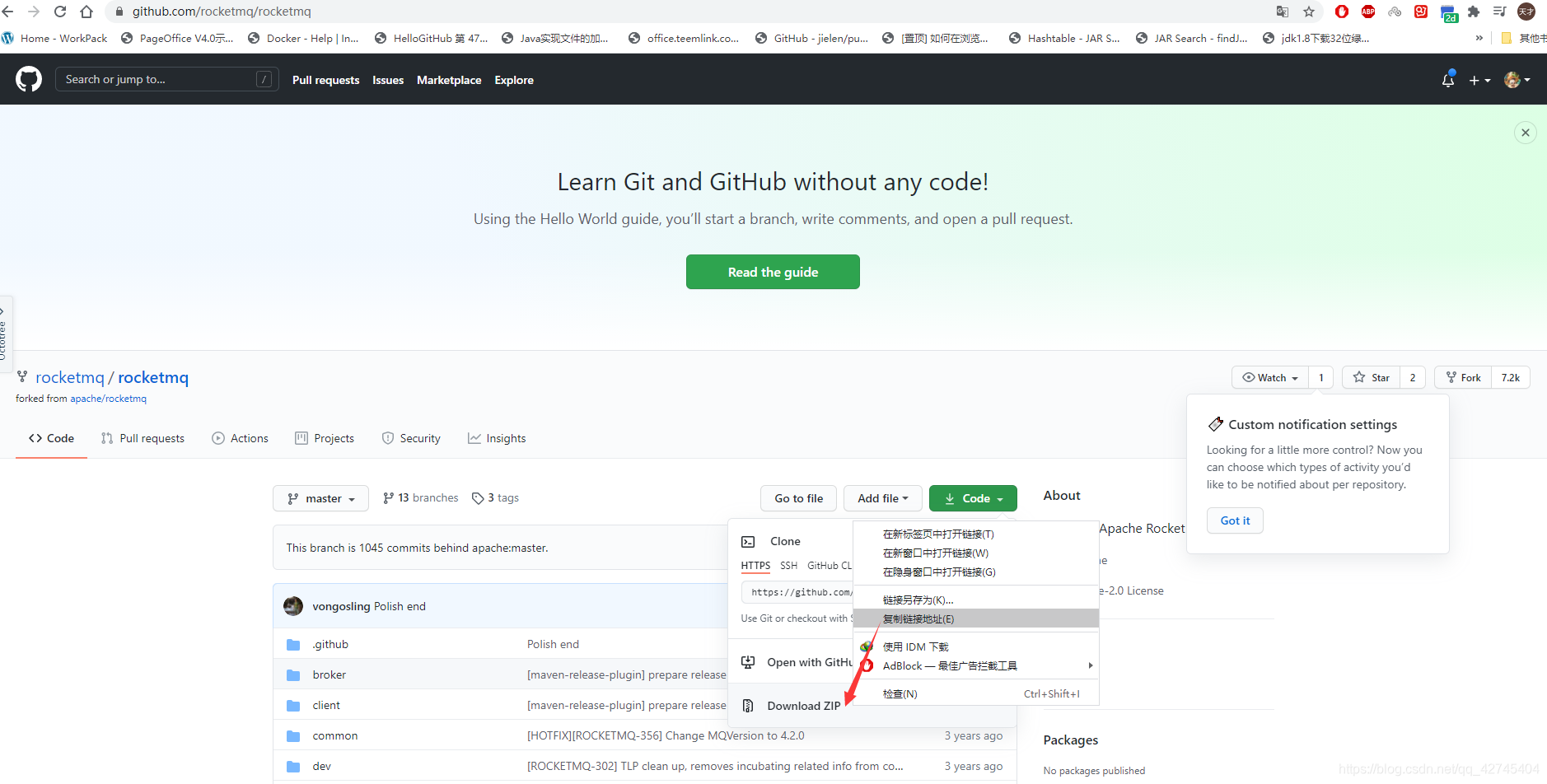Screen dimensions: 1547x784
Task: Choose 在新窗口中打开链接 context item
Action: coord(976,553)
